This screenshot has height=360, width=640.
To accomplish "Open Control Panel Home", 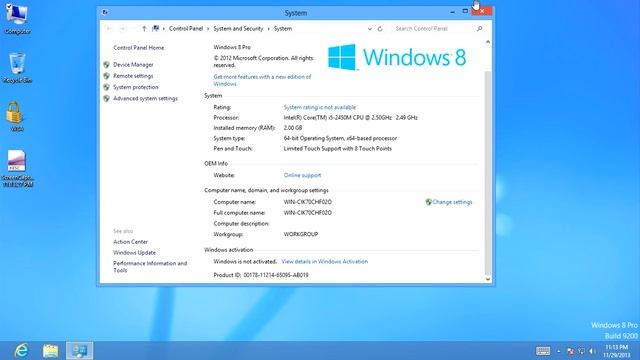I will pyautogui.click(x=139, y=48).
